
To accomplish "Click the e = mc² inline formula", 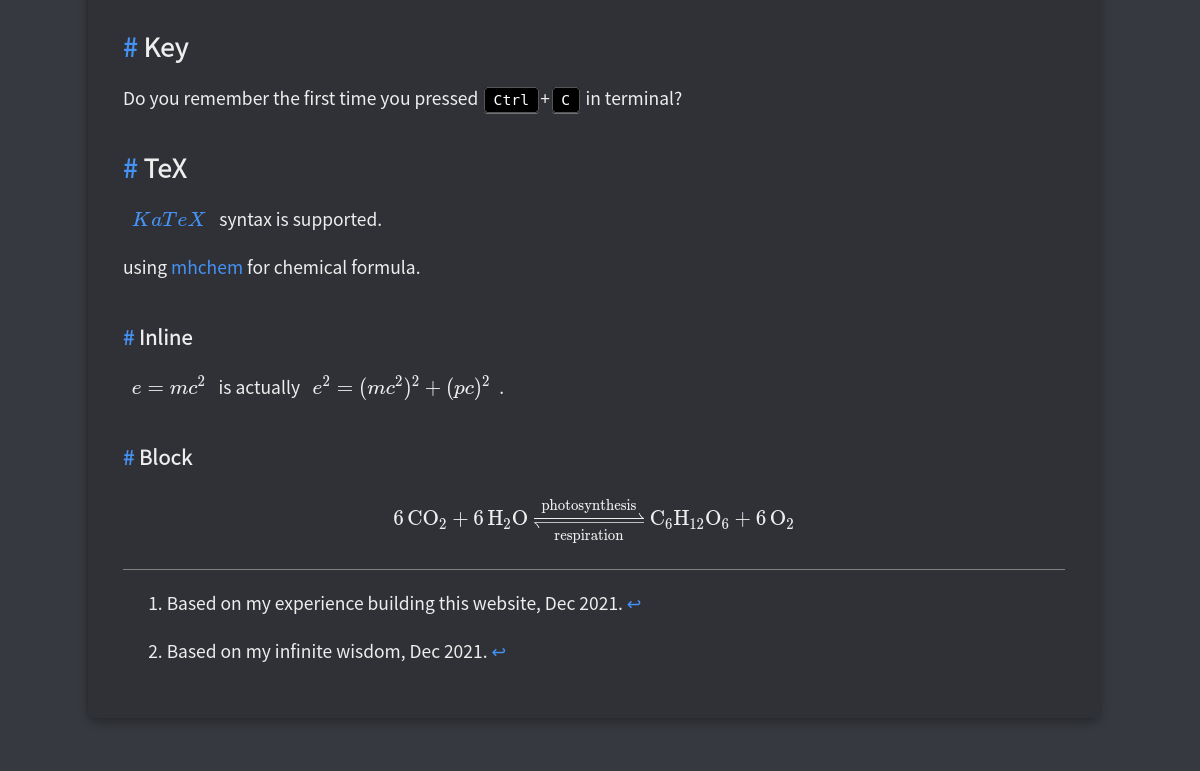I will [x=168, y=387].
